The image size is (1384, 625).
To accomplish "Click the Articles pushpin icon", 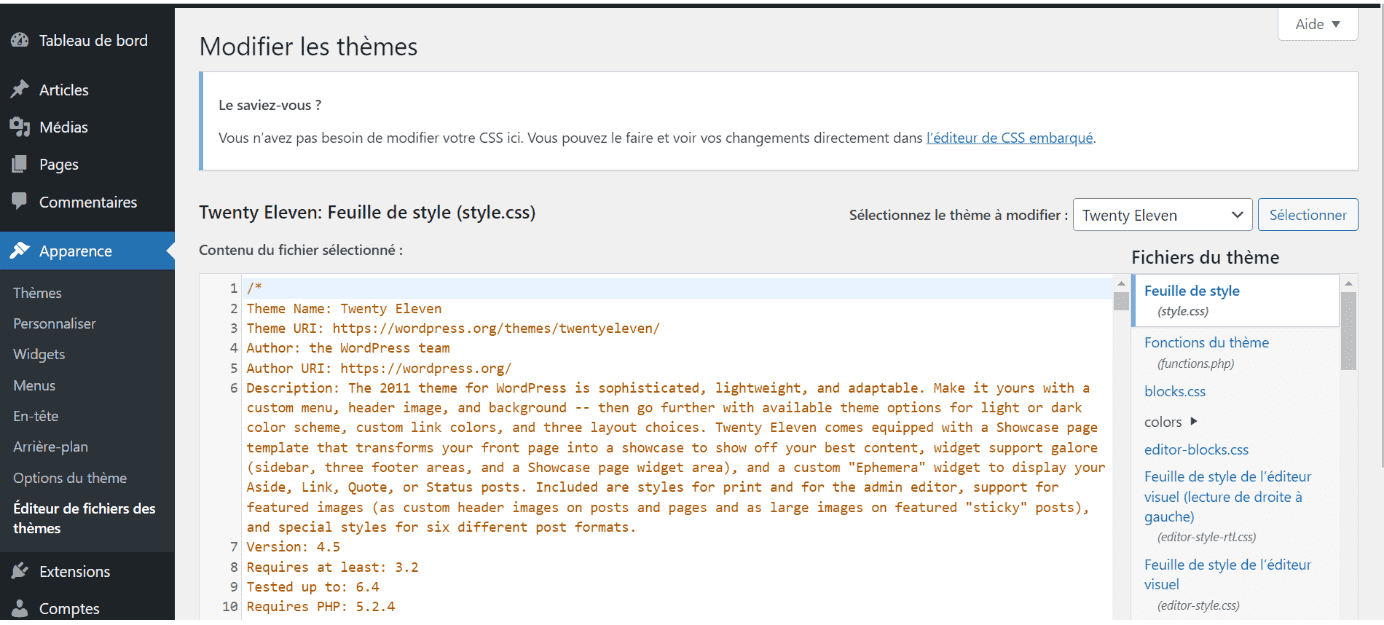I will (19, 90).
